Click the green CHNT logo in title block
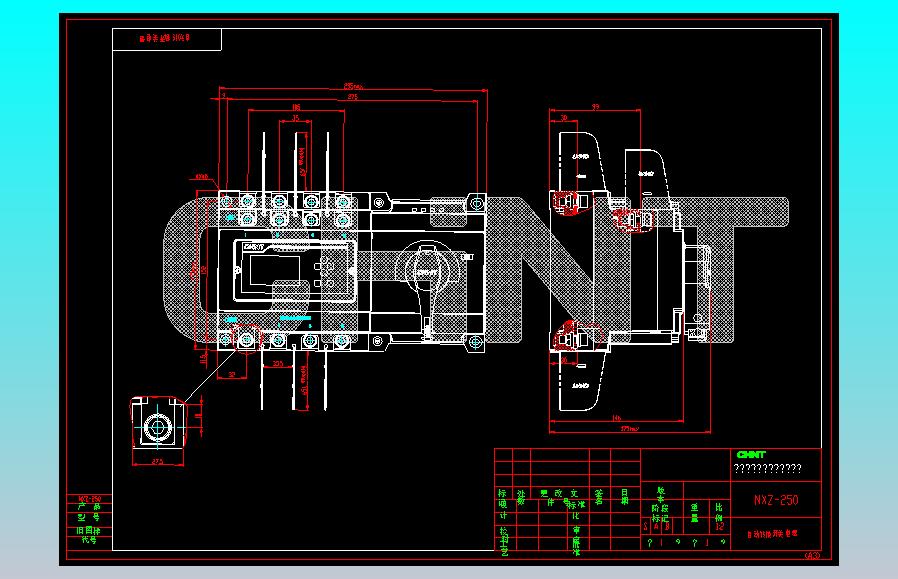This screenshot has width=898, height=579. (x=751, y=455)
